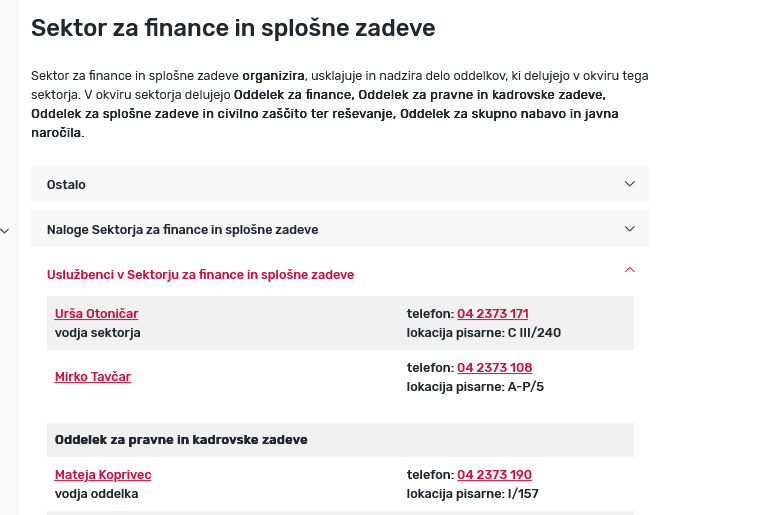Call phone number 04 2373 171

coord(493,314)
